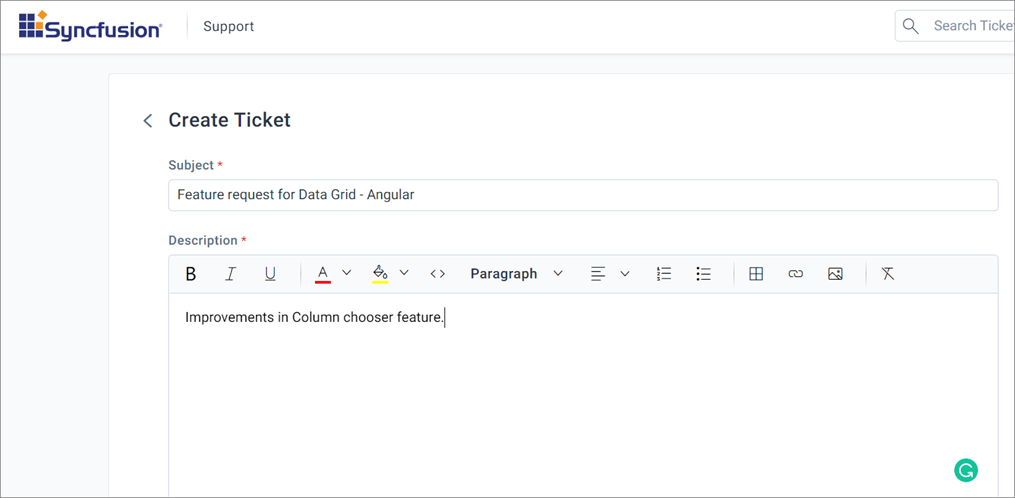Click the text alignment icon
The height and width of the screenshot is (498, 1015).
click(x=598, y=274)
